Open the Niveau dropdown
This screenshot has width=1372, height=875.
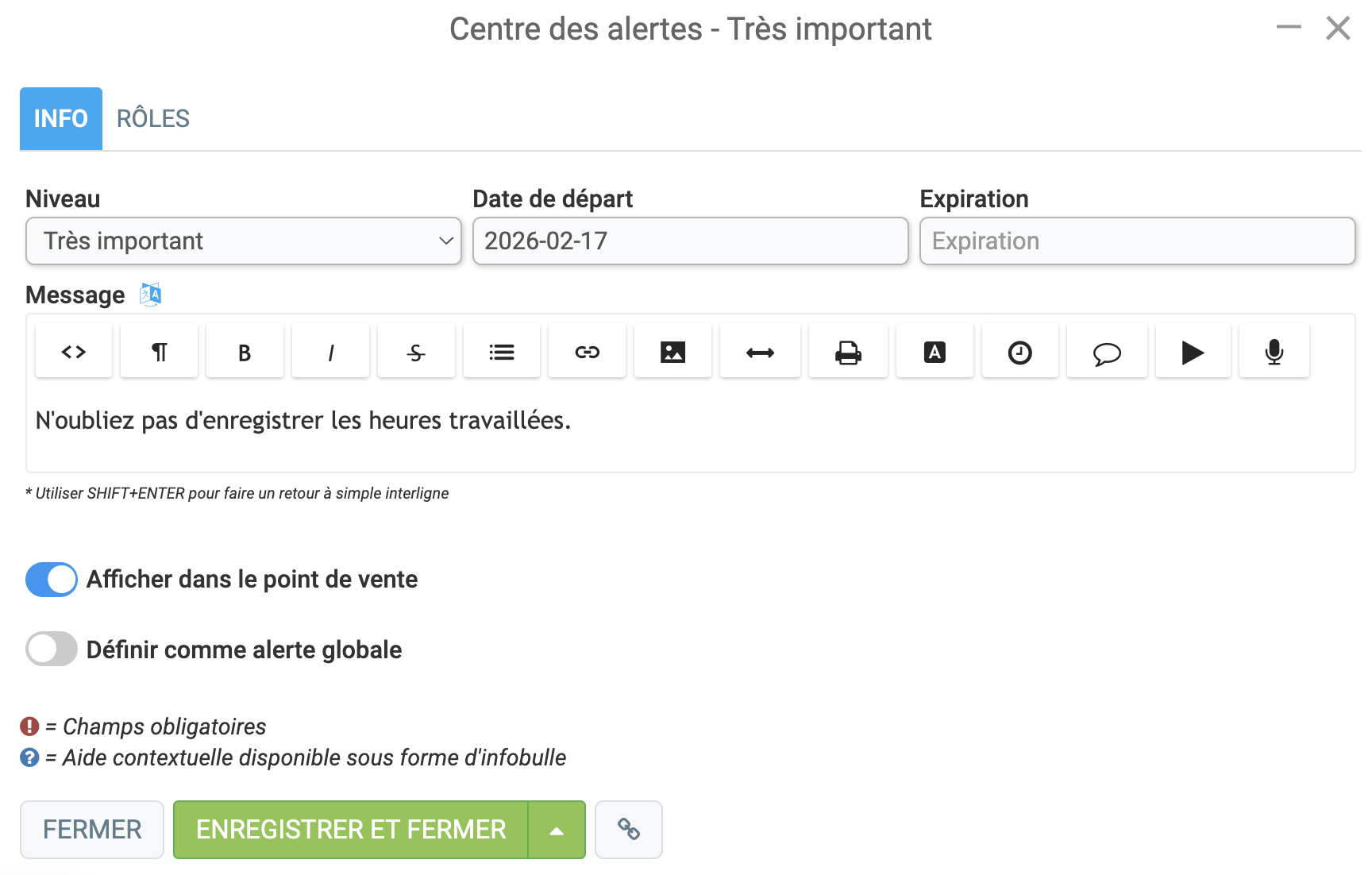point(244,241)
